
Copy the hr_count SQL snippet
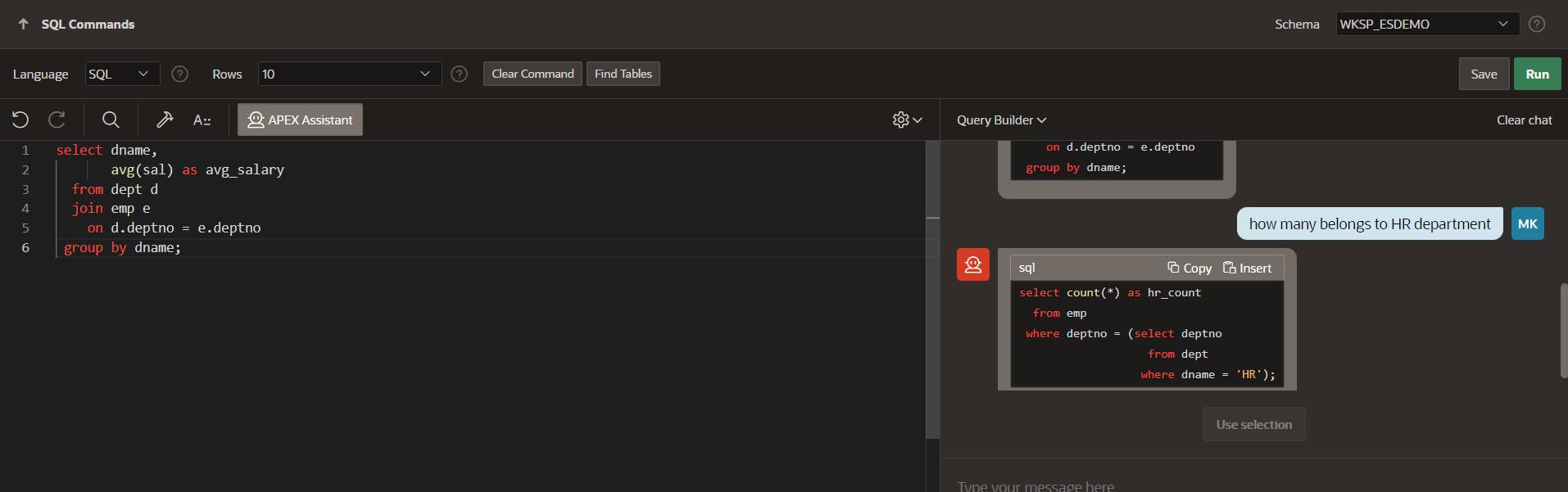coord(1190,268)
